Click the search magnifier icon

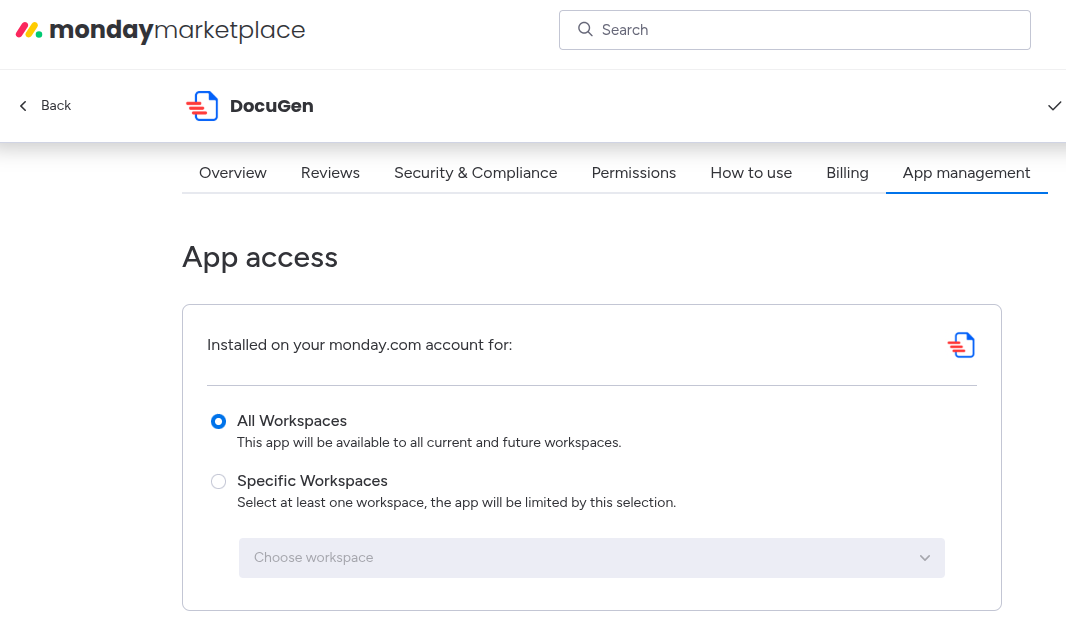[585, 29]
